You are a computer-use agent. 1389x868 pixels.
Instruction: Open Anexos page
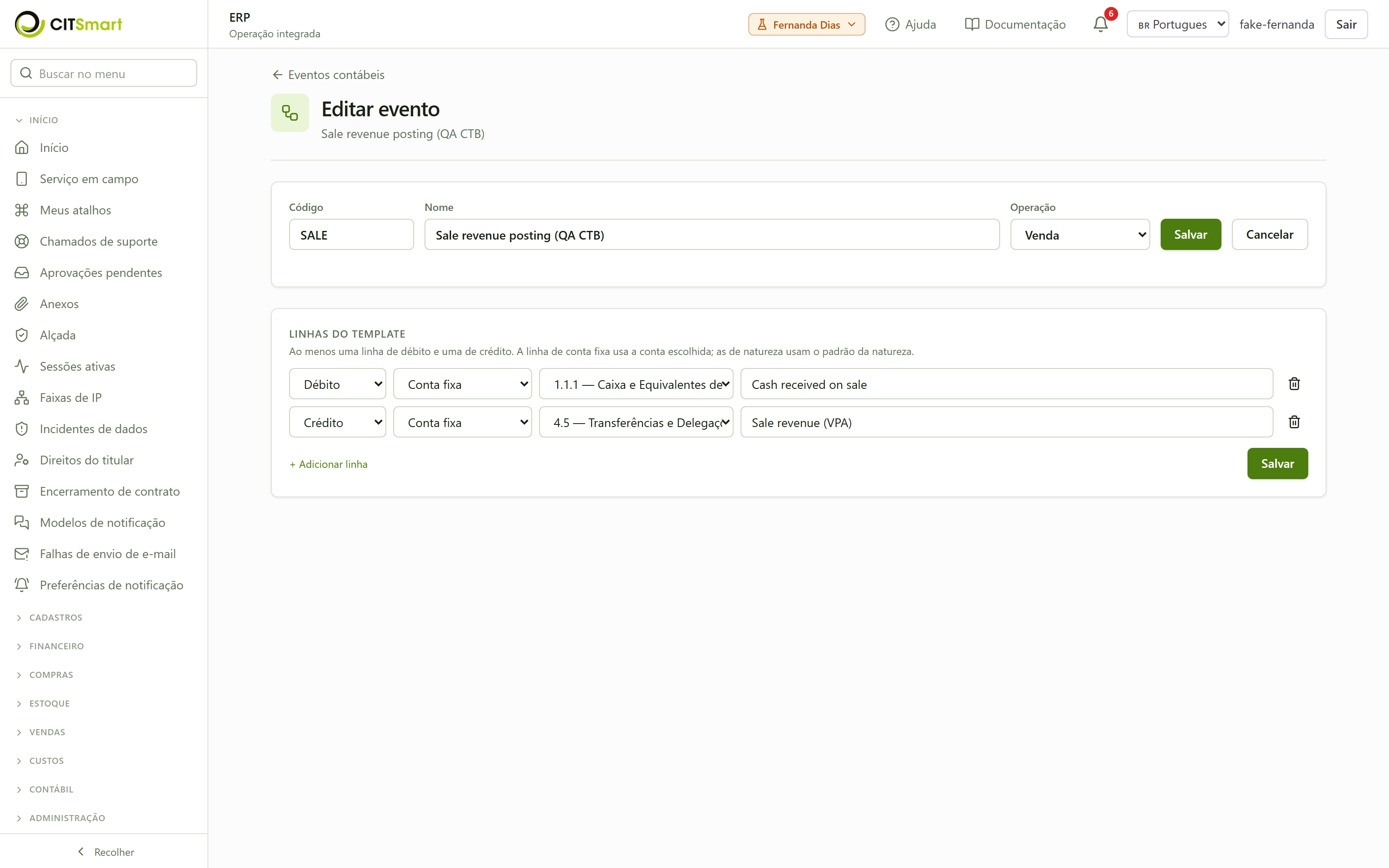59,304
